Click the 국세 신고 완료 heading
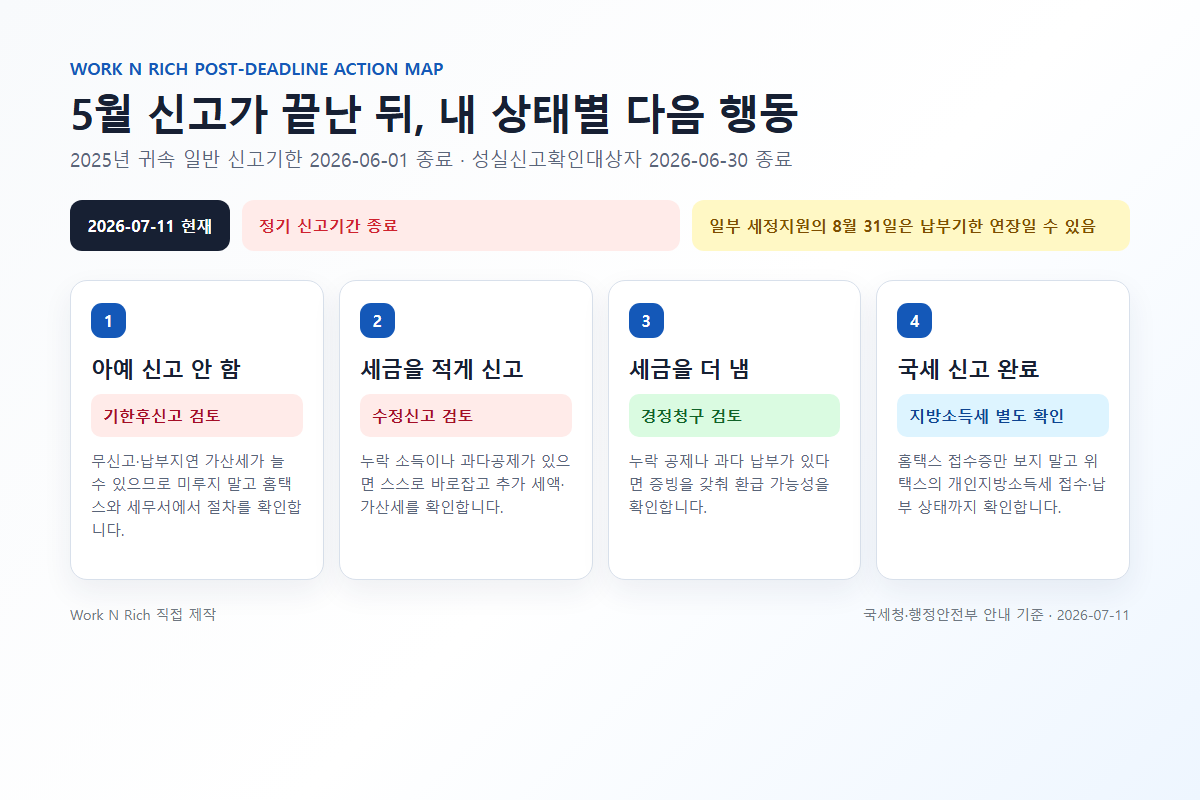Viewport: 1200px width, 800px height. pos(969,369)
